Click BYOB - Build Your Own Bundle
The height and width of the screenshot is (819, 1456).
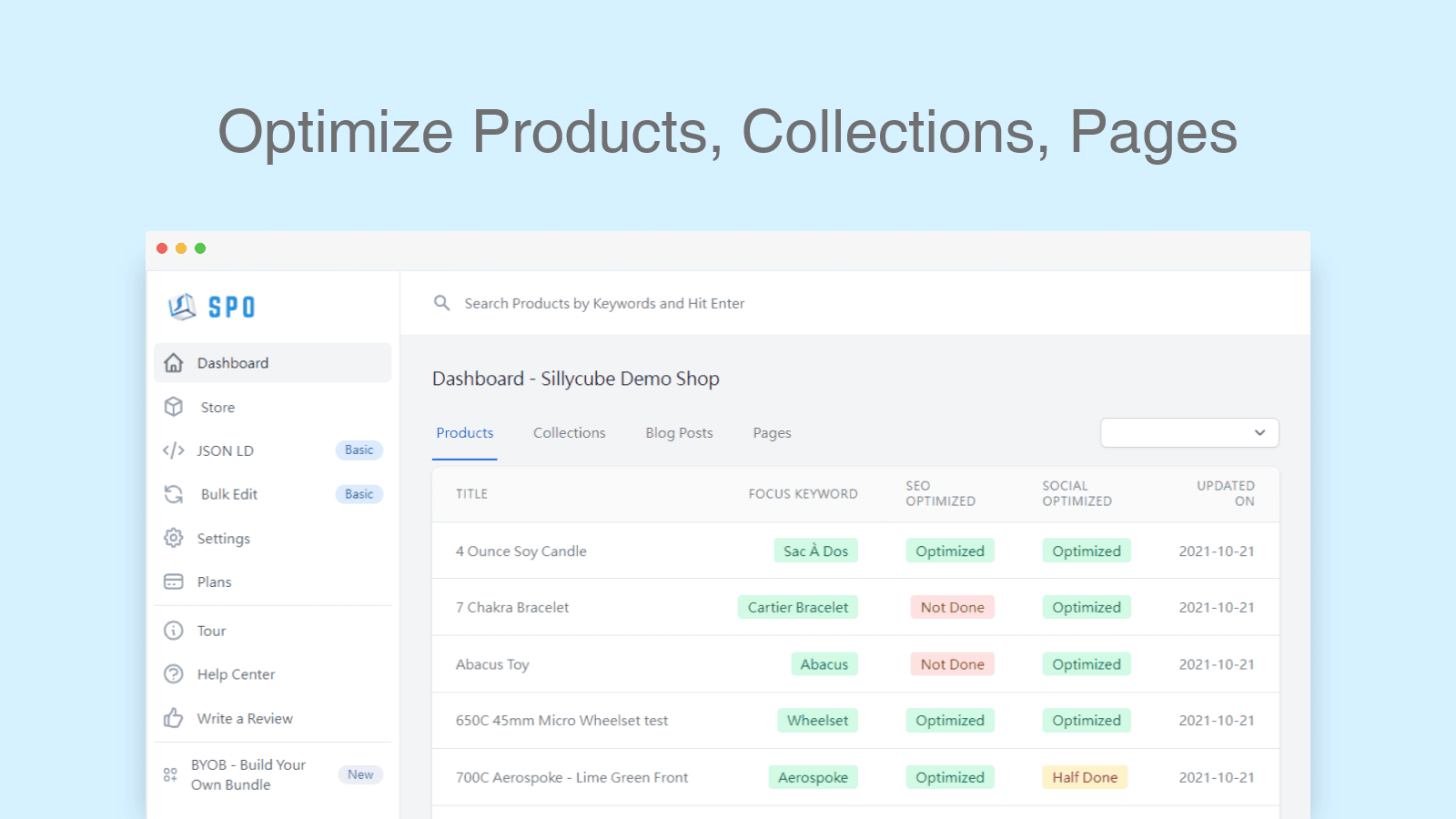(247, 774)
